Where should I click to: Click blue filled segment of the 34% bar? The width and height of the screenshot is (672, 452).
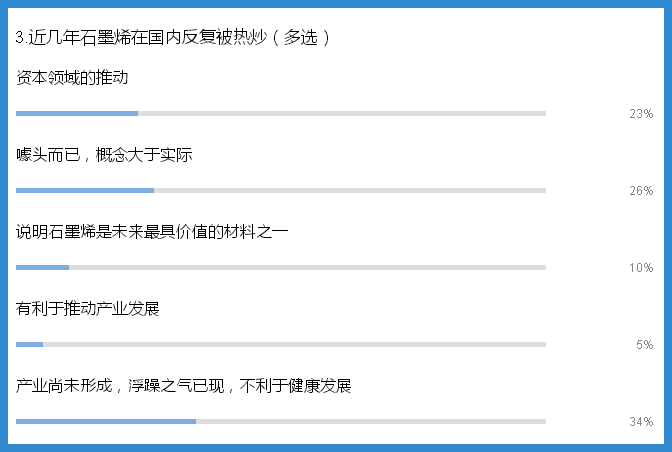tap(106, 421)
